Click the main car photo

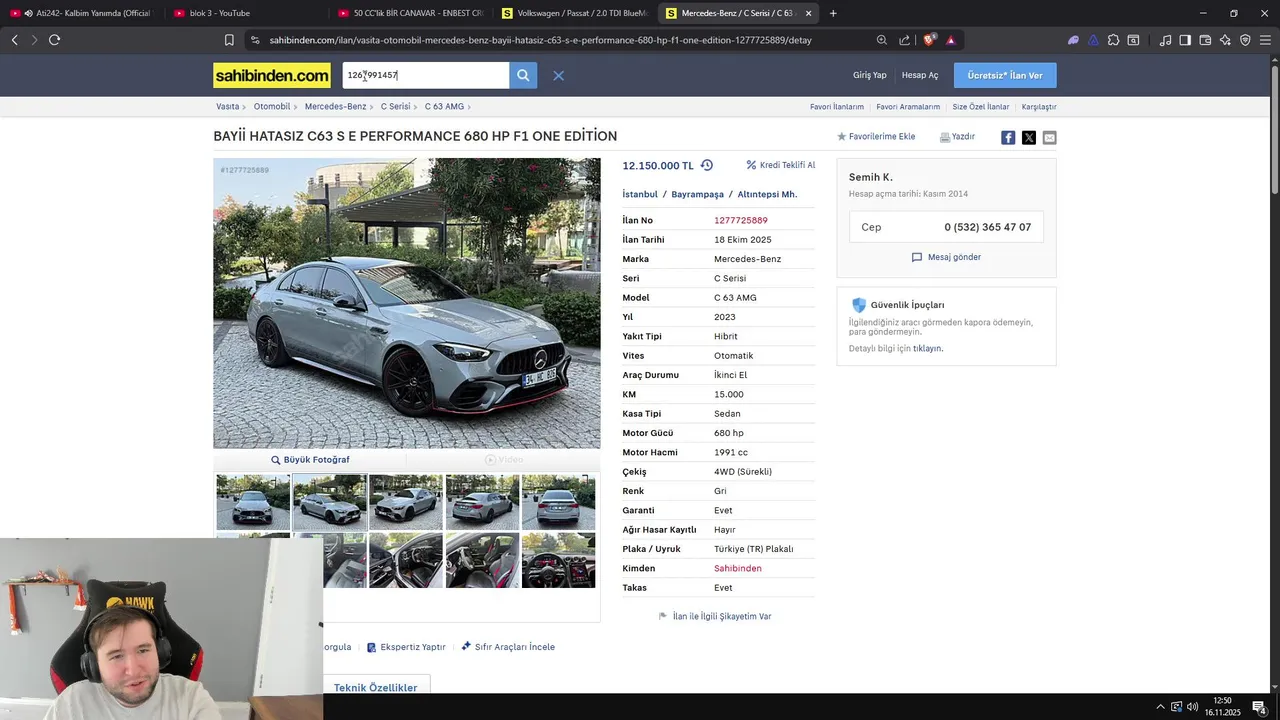407,303
